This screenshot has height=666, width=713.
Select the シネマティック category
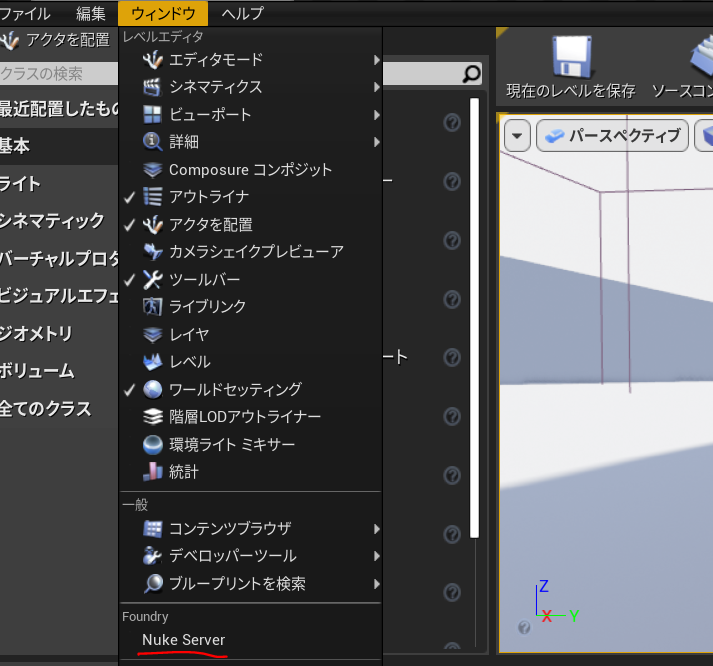click(x=59, y=221)
